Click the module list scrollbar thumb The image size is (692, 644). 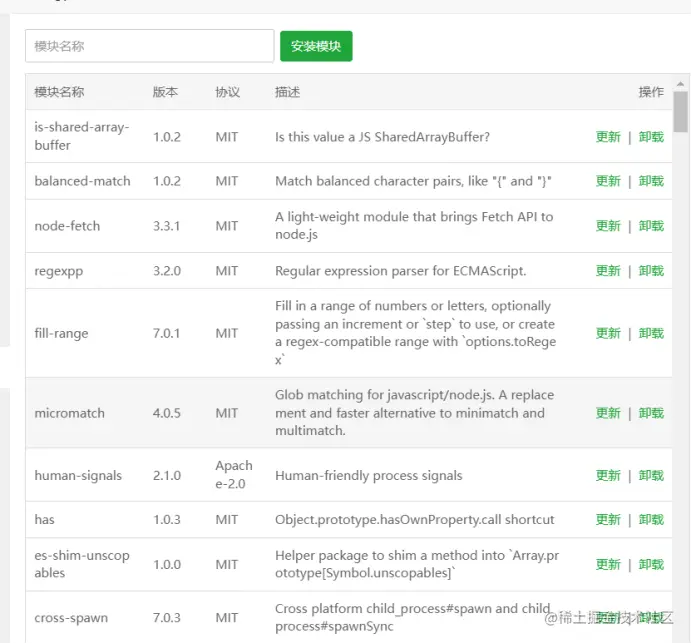click(x=680, y=112)
